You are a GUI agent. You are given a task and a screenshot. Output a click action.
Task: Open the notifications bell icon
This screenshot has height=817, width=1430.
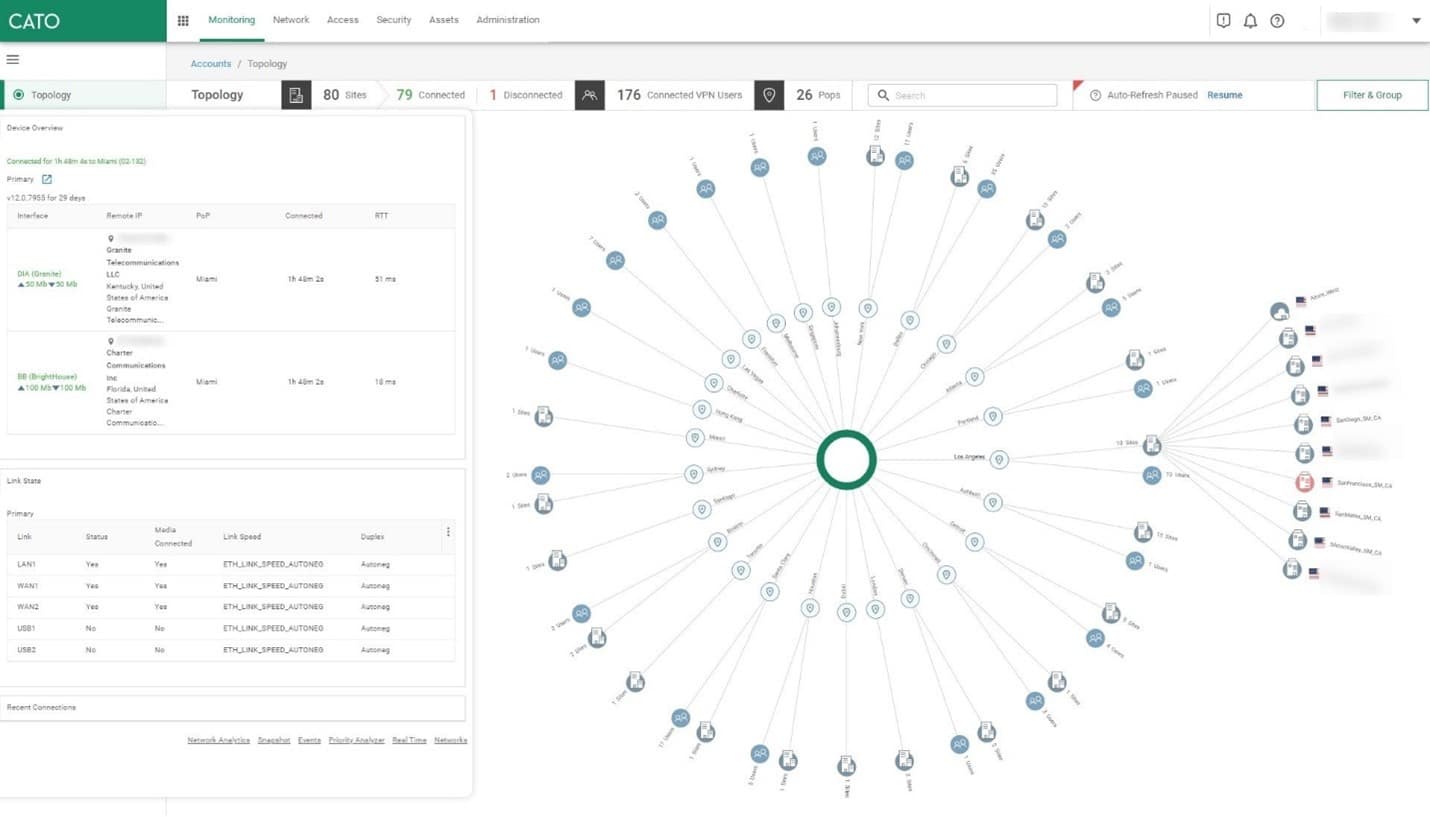1250,20
